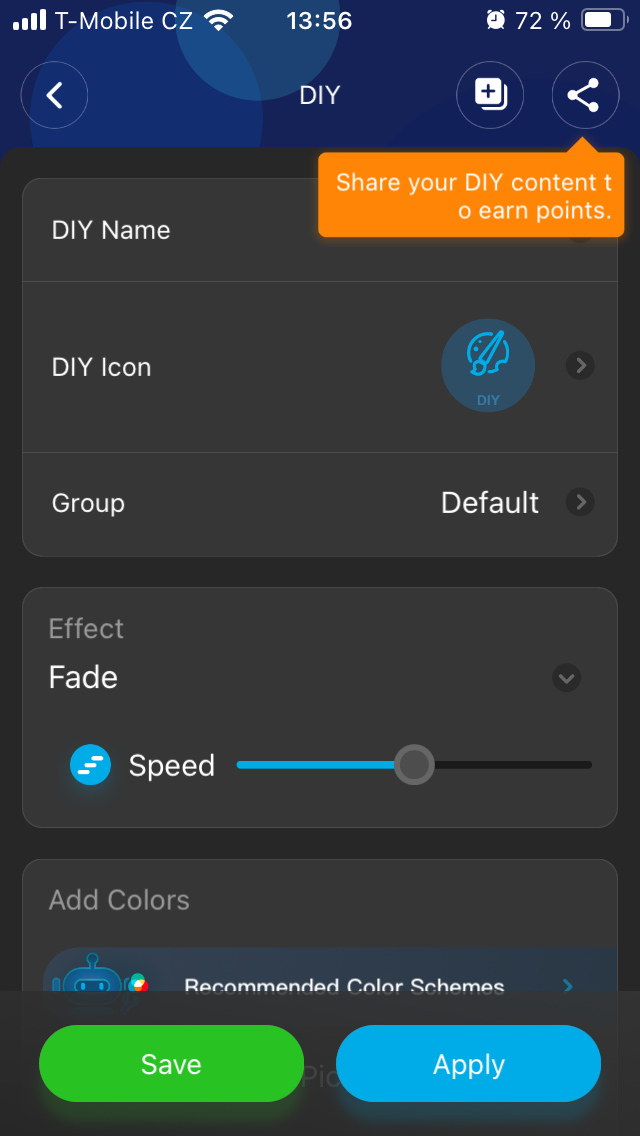Screen dimensions: 640x1136
Task: Tap the battery icon in status bar
Action: coord(602,20)
